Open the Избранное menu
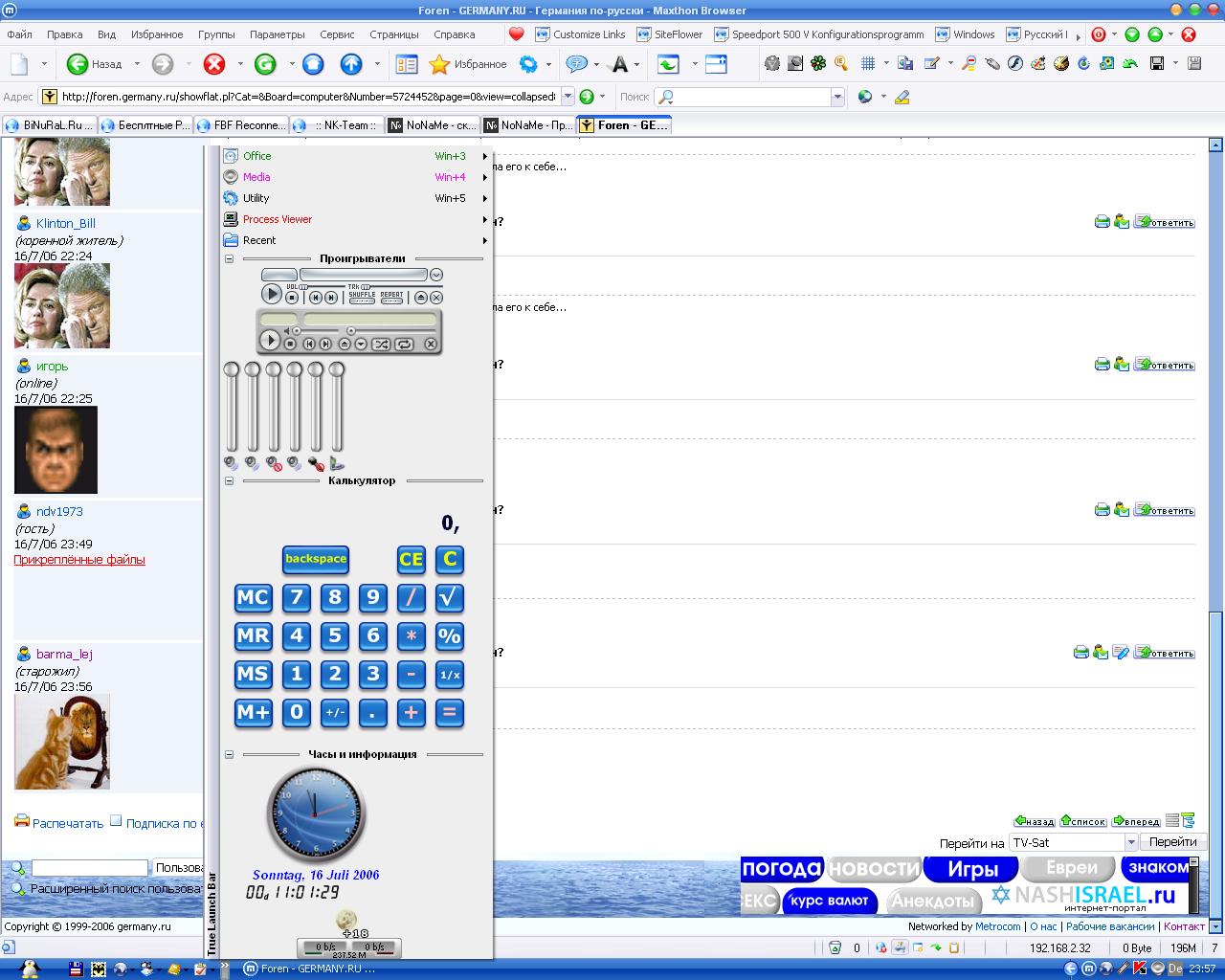1225x980 pixels. [x=157, y=34]
